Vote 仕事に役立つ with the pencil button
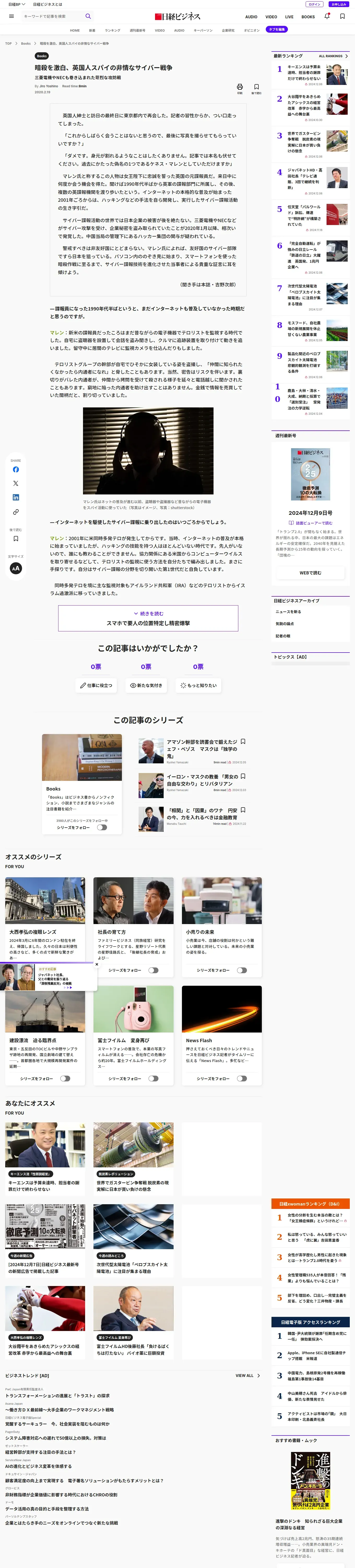The image size is (355, 1568). 96,685
